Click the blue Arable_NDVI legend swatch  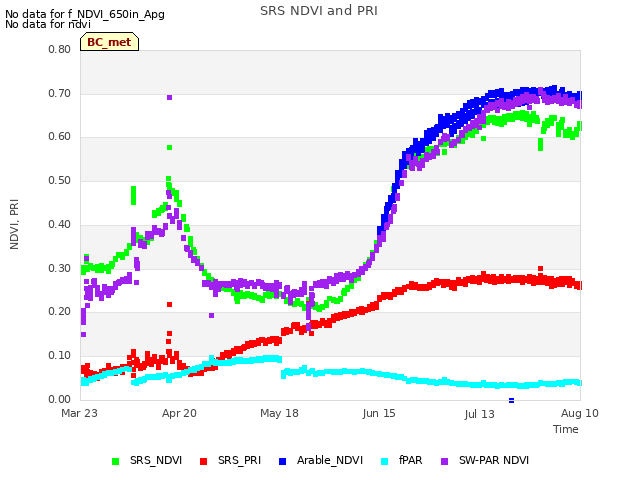pos(282,461)
